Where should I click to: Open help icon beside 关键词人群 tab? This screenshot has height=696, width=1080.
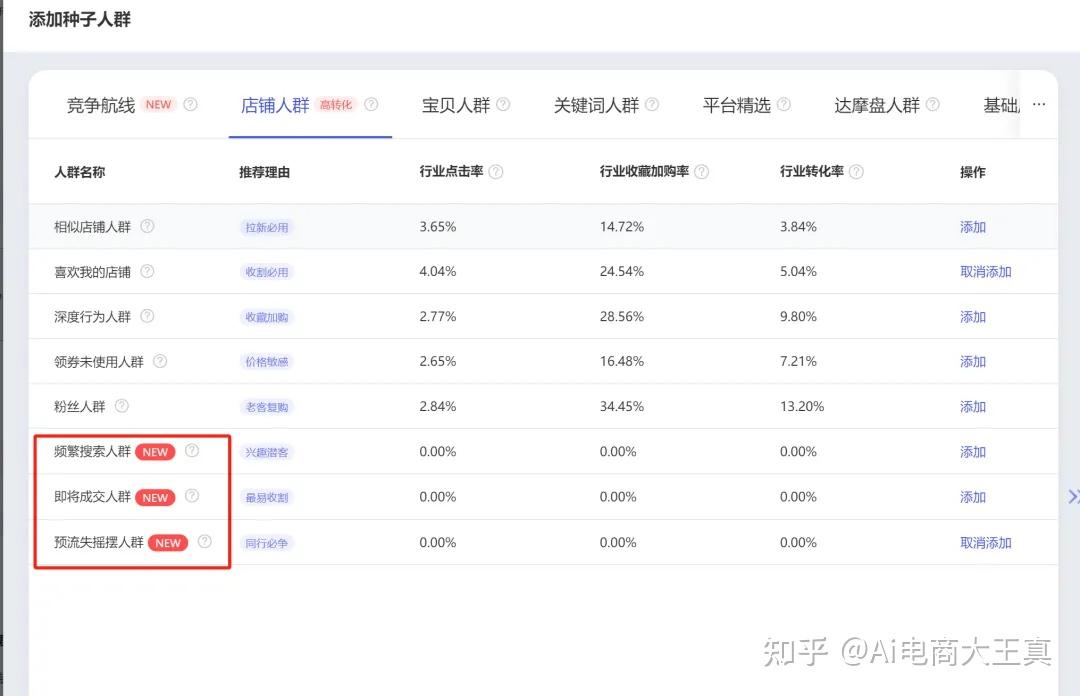point(652,104)
